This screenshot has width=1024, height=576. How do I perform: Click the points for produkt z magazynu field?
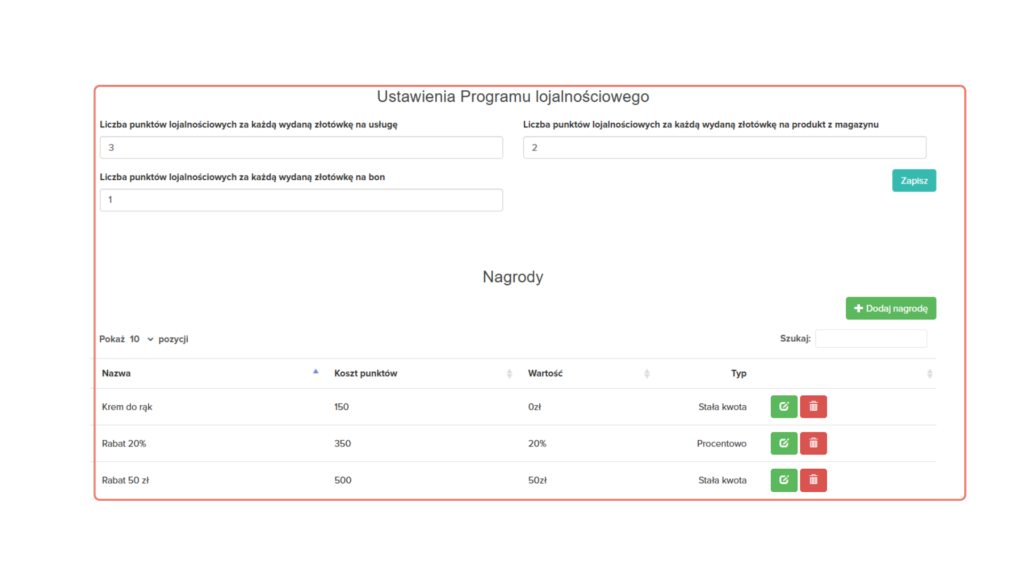tap(724, 148)
